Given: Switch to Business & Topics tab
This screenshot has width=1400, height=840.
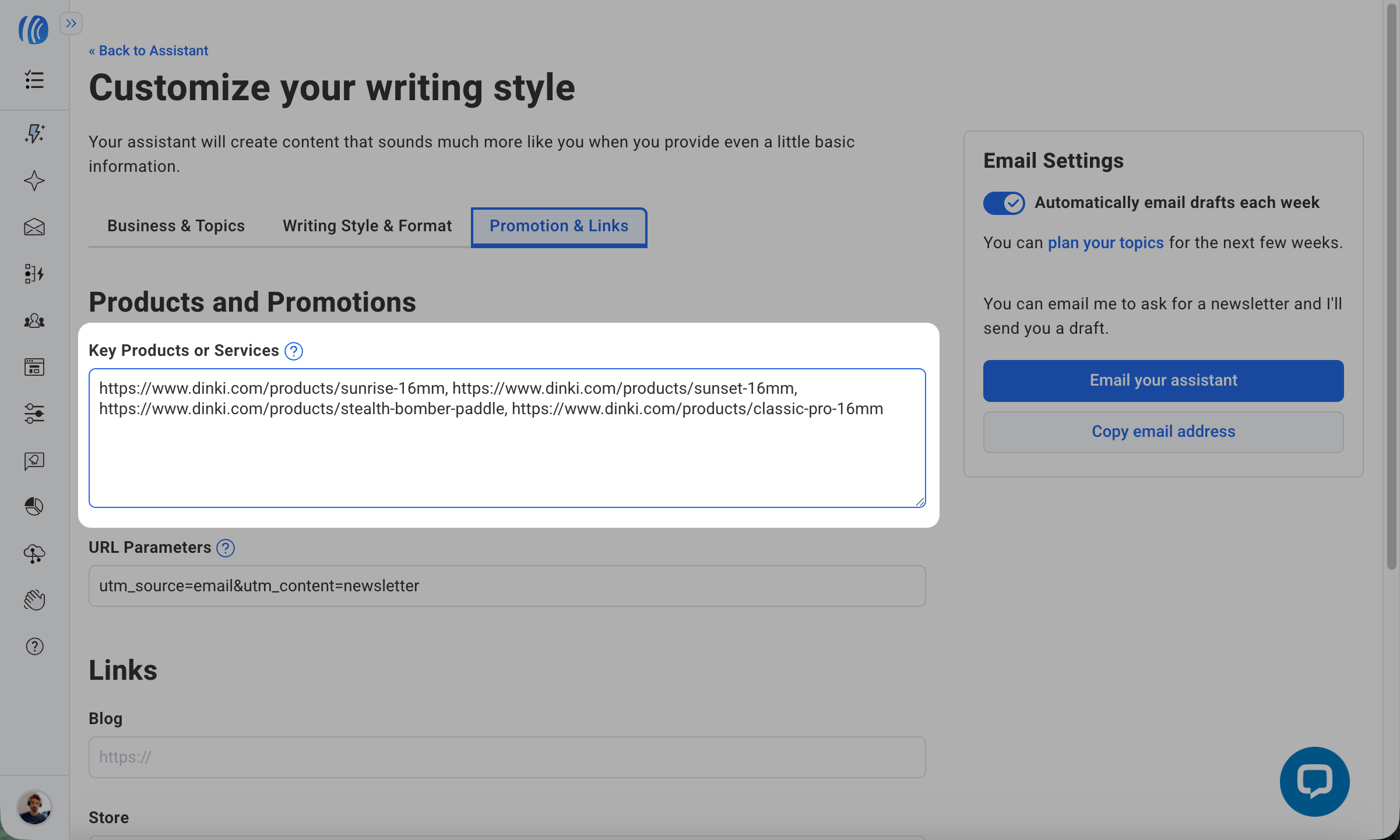Looking at the screenshot, I should pos(176,226).
